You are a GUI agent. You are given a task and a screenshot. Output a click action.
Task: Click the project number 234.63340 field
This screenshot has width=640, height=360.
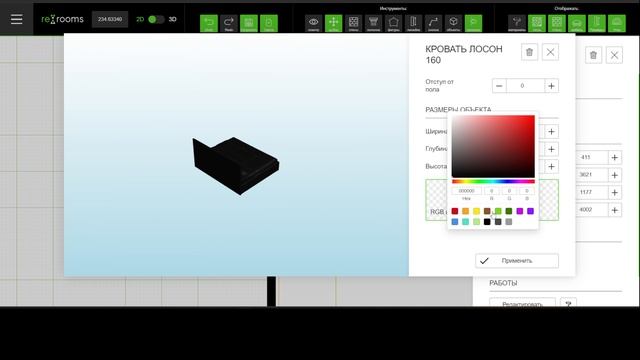click(x=110, y=19)
